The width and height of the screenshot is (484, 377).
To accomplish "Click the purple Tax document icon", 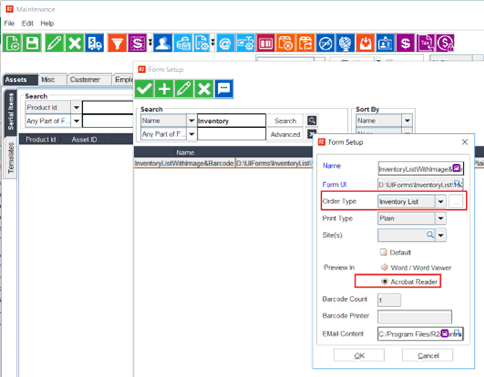I will (x=425, y=43).
